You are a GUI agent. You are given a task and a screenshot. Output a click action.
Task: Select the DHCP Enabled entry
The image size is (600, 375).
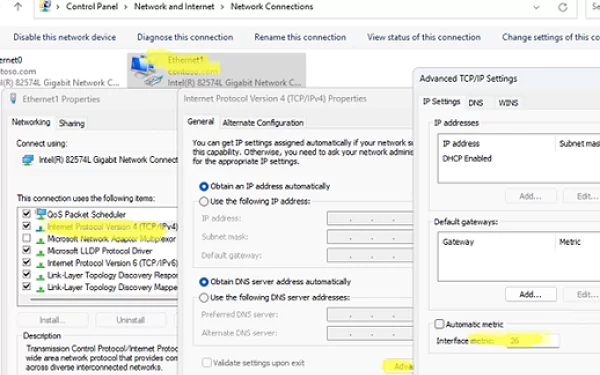pyautogui.click(x=466, y=158)
